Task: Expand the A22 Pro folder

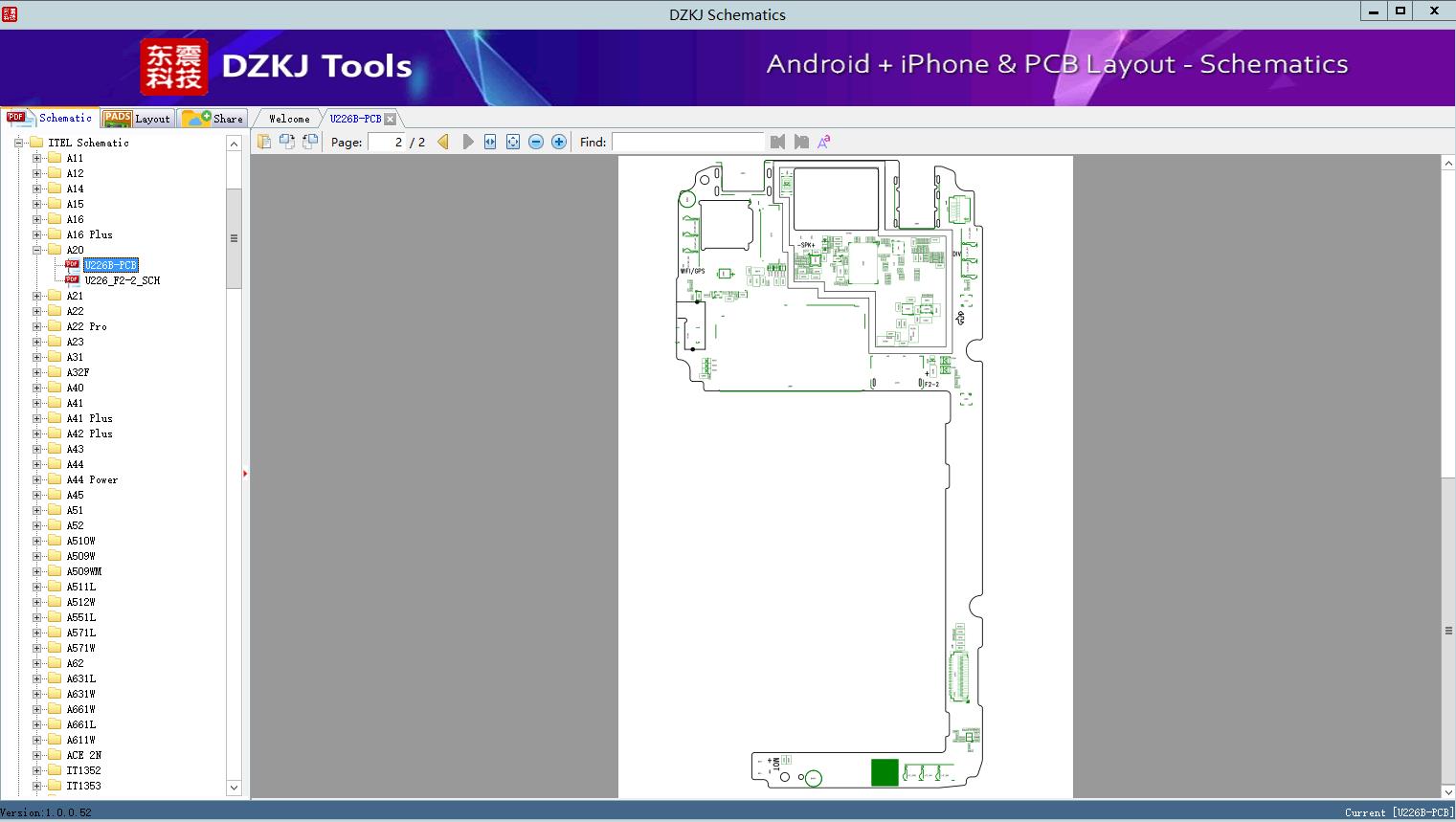Action: [36, 326]
